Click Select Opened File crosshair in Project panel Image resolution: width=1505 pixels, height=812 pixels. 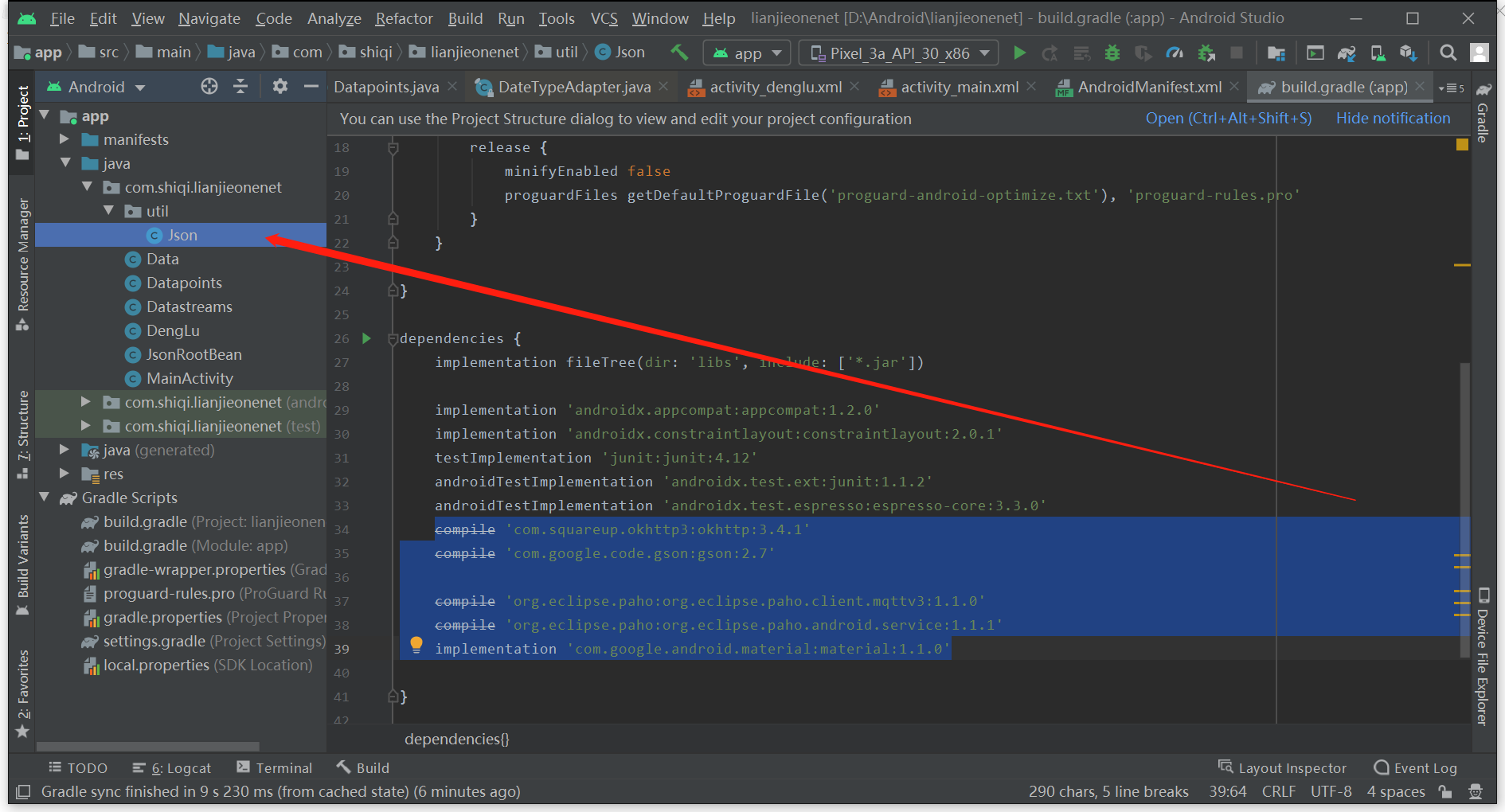tap(209, 86)
